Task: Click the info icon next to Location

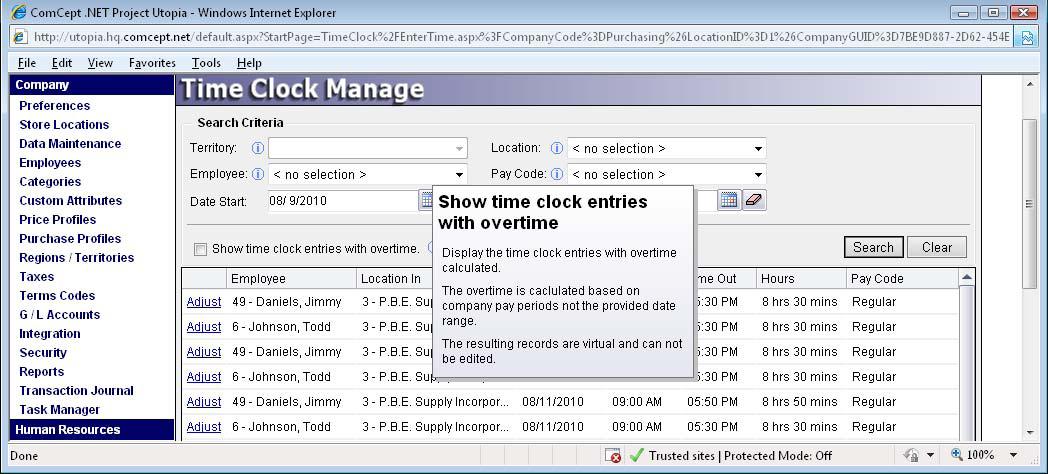Action: pos(557,148)
